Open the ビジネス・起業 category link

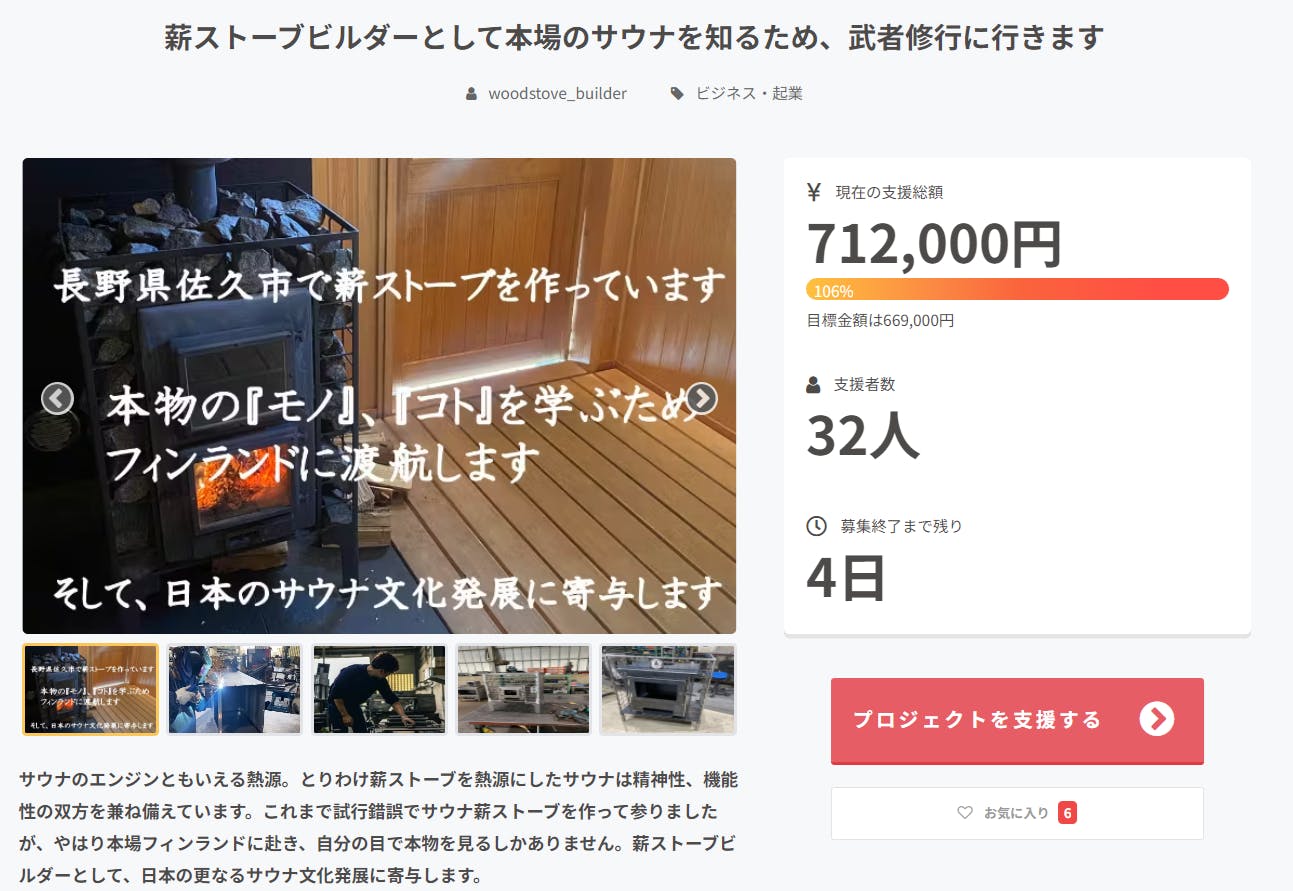click(x=749, y=94)
